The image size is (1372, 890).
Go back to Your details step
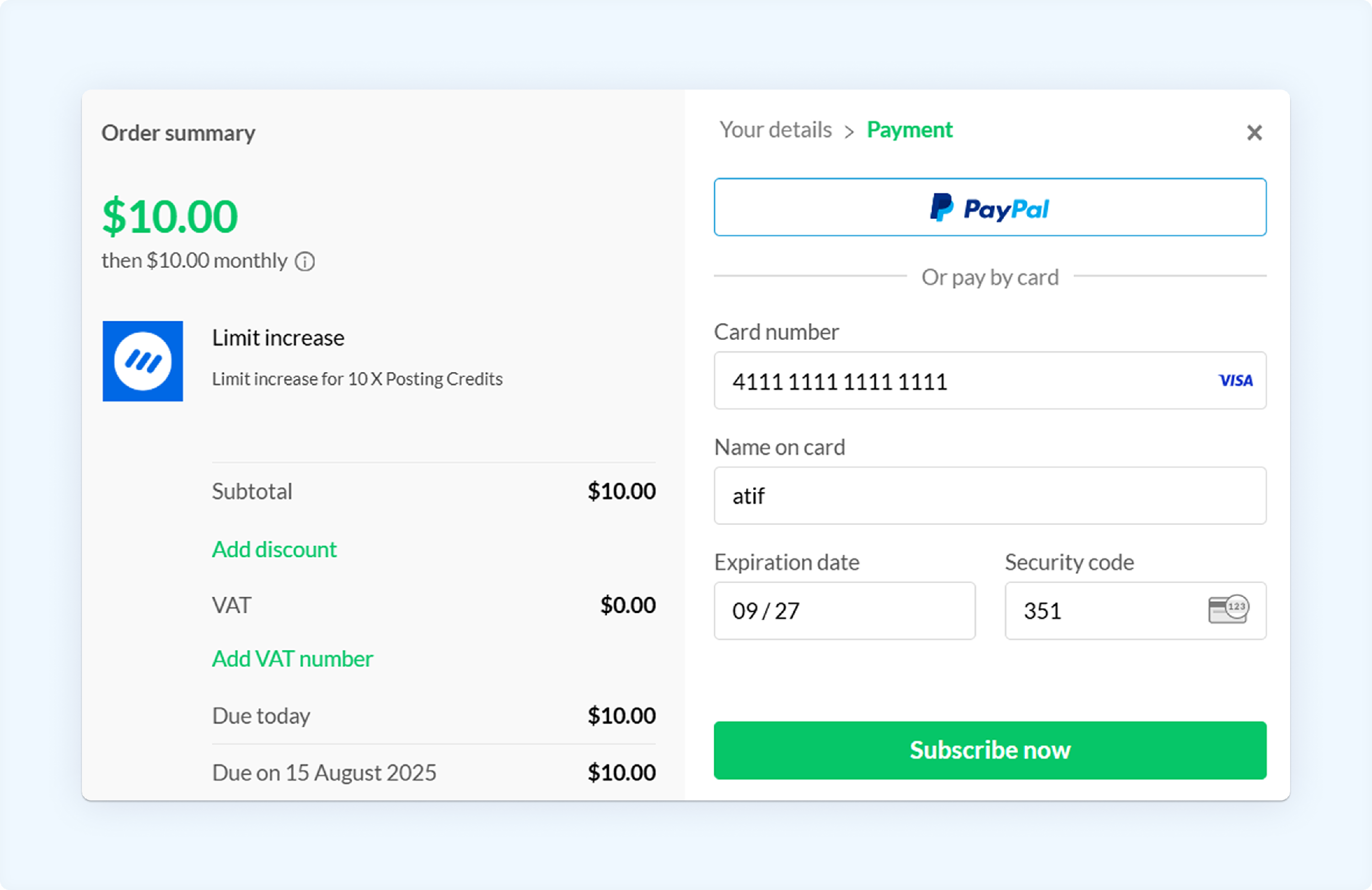point(775,130)
